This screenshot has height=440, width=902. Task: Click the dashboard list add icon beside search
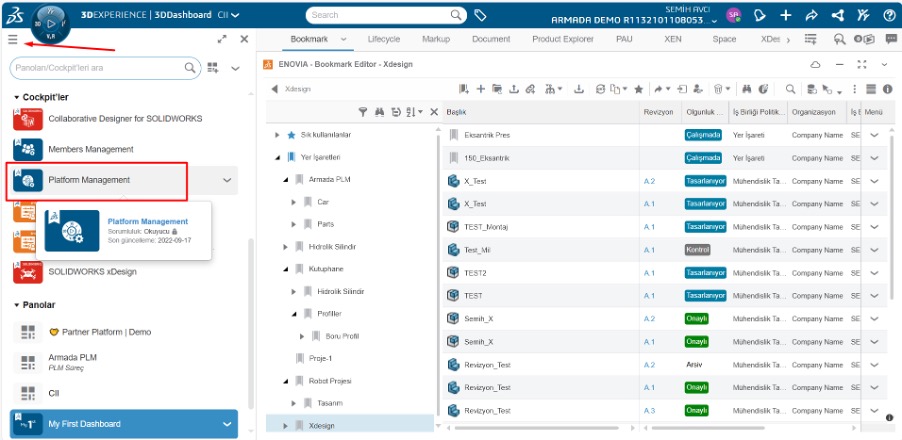click(x=213, y=68)
